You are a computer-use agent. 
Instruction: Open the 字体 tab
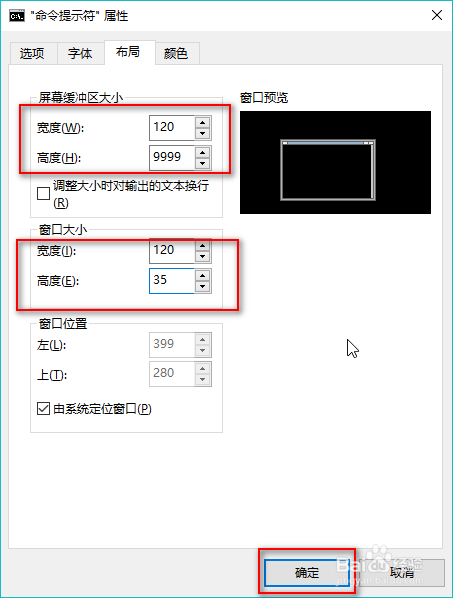[80, 53]
